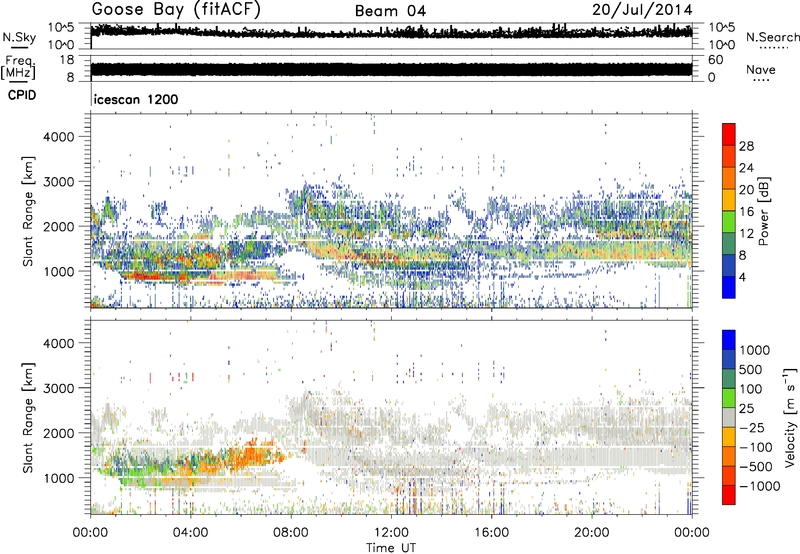Viewport: 800px width, 554px height.
Task: Click the '18' tick on the frequency axis
Action: 67,60
